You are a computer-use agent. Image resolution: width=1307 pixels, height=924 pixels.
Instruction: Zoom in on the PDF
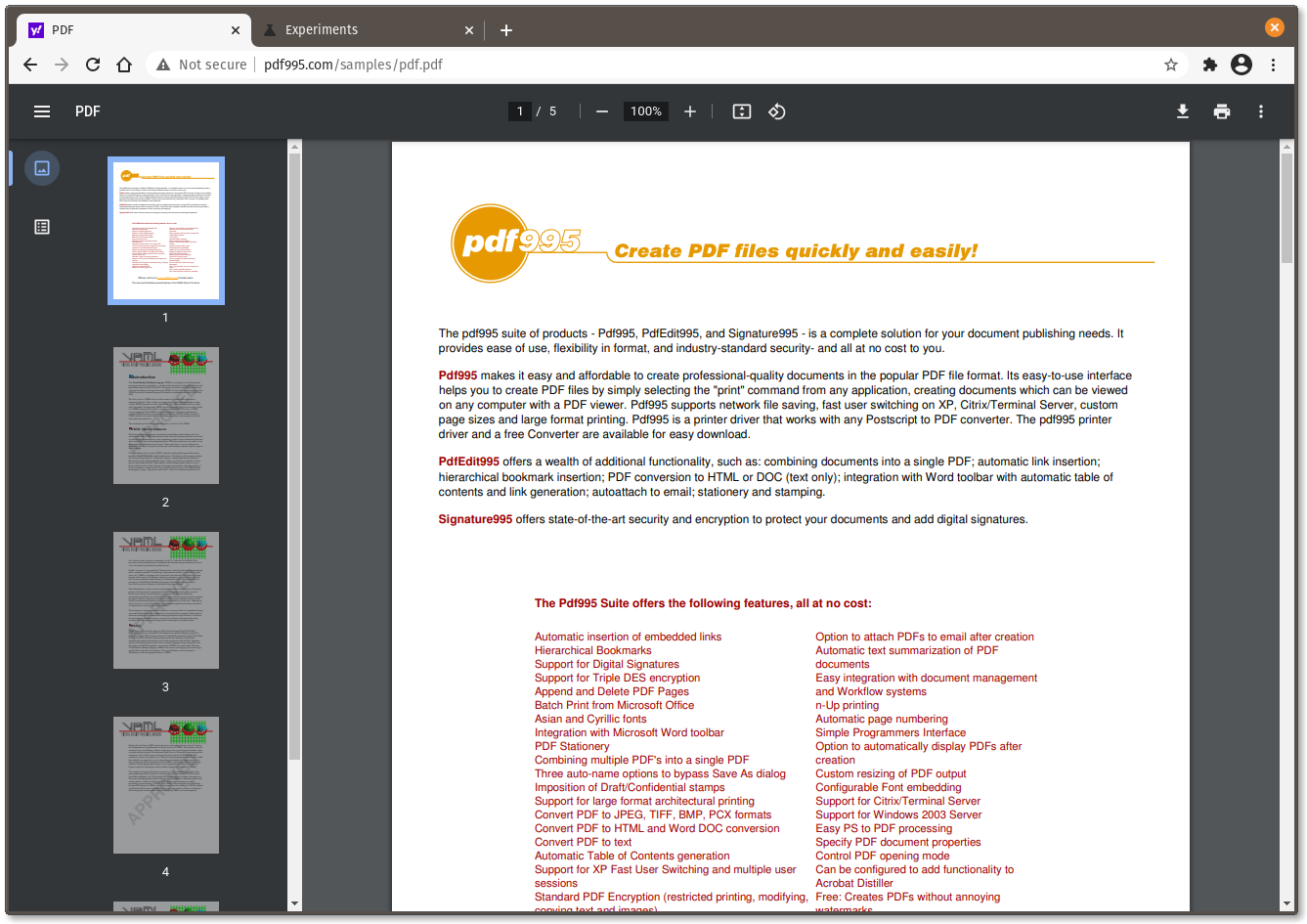pos(690,111)
